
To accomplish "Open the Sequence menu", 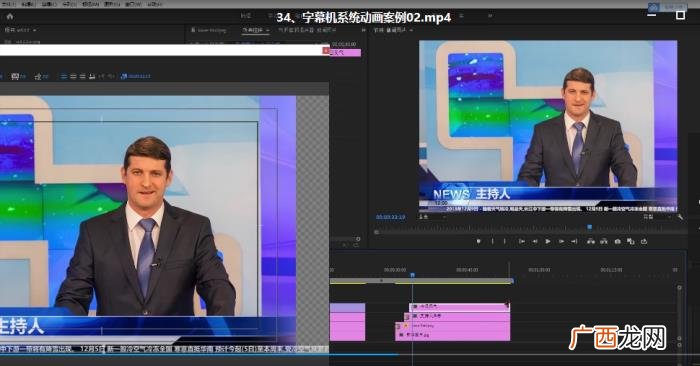I will 69,4.
